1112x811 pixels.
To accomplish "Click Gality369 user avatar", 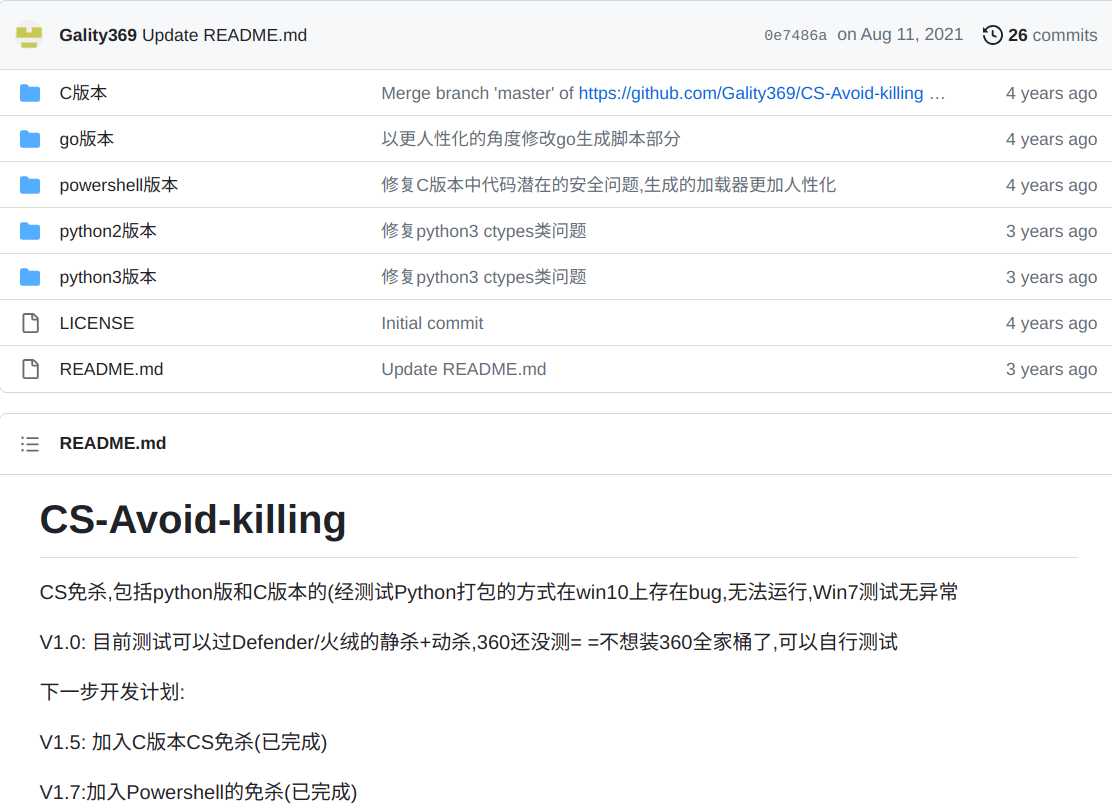I will tap(30, 35).
